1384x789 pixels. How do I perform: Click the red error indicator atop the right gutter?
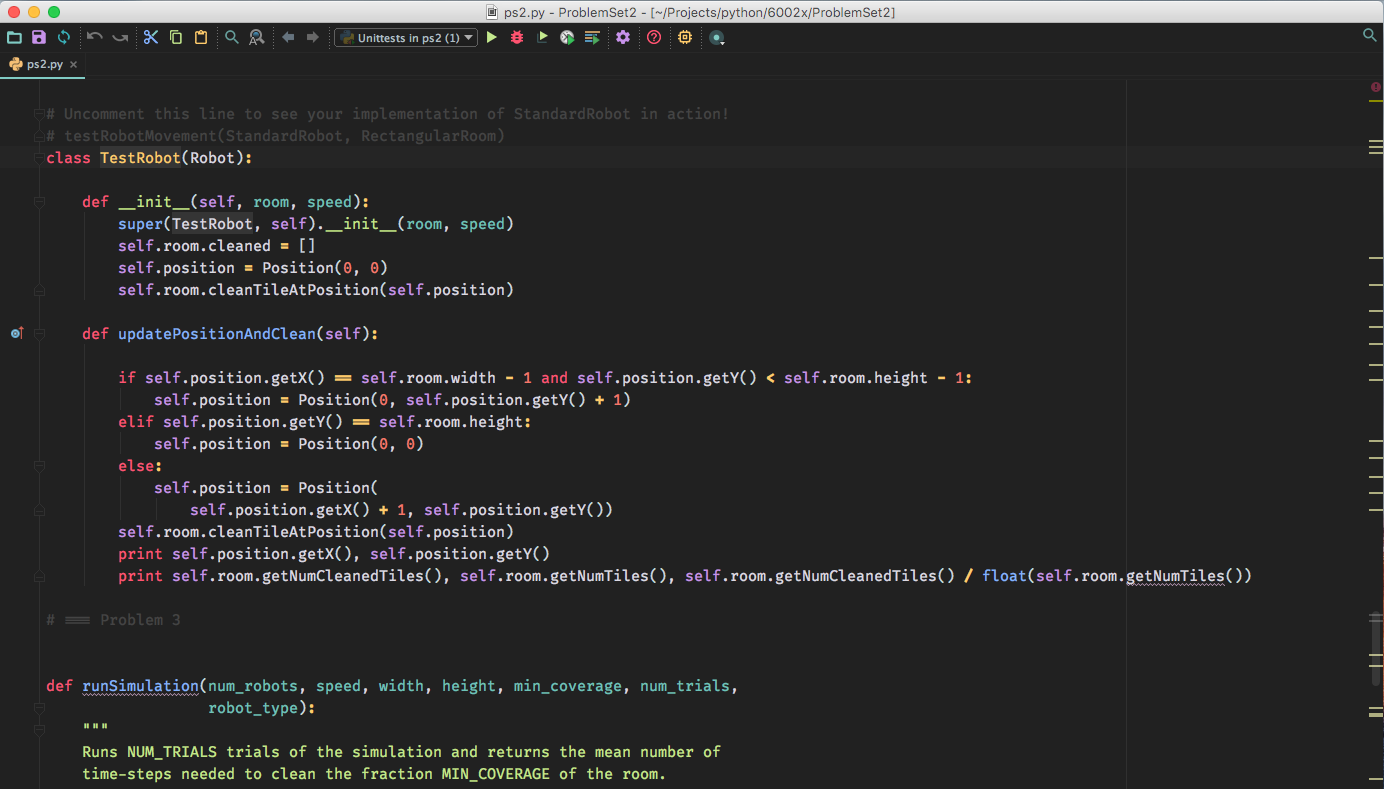(x=1376, y=87)
